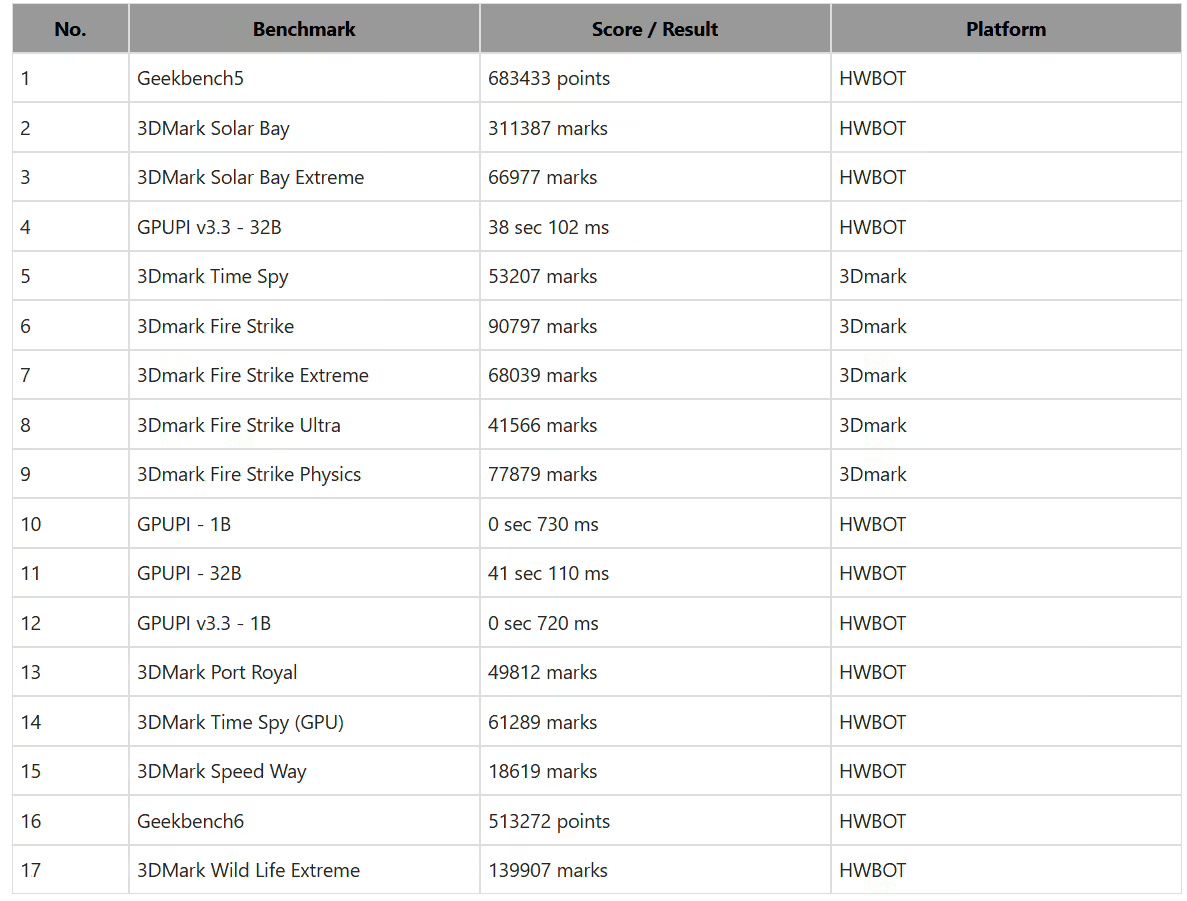Click the 3Dmark Fire Strike Ultra cell

coord(238,426)
